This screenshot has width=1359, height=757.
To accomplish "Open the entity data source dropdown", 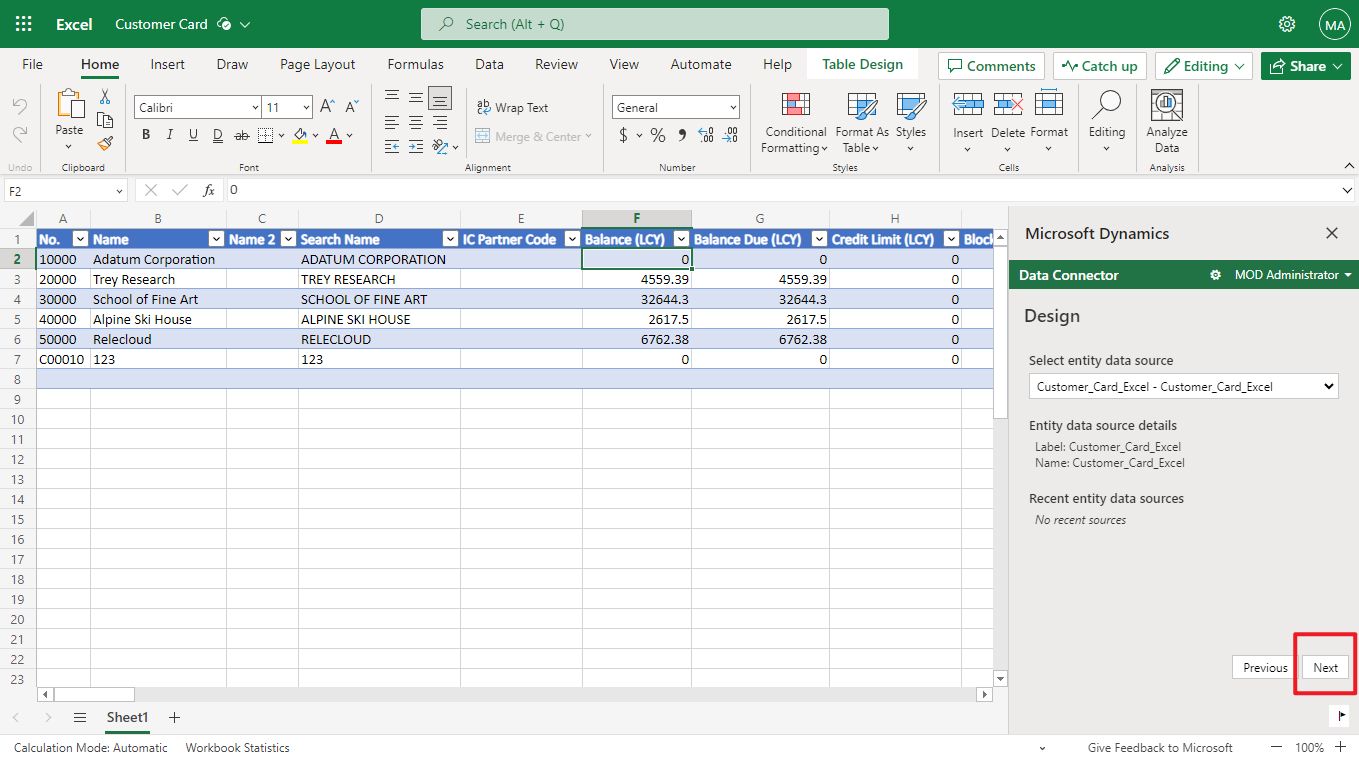I will 1183,385.
